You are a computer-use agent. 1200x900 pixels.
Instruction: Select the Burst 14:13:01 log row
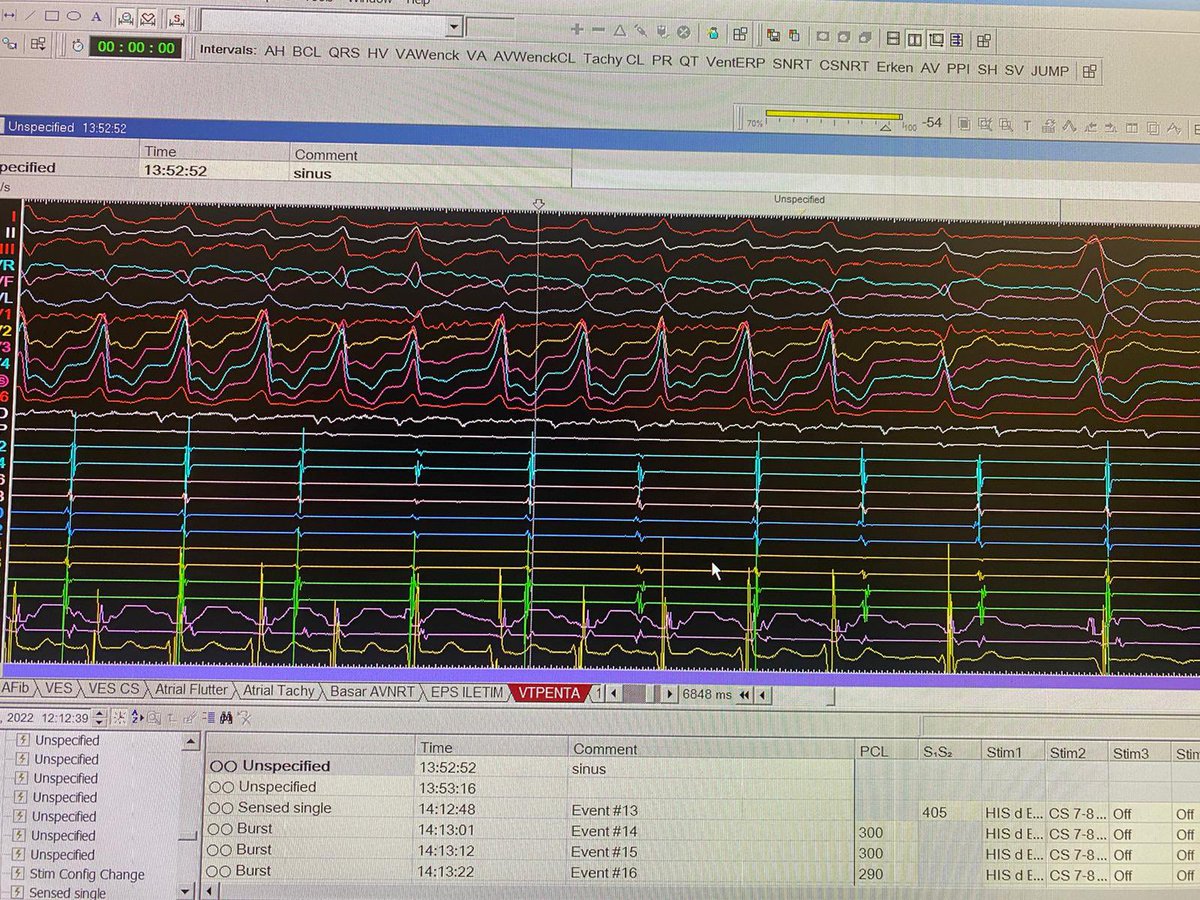(x=530, y=829)
